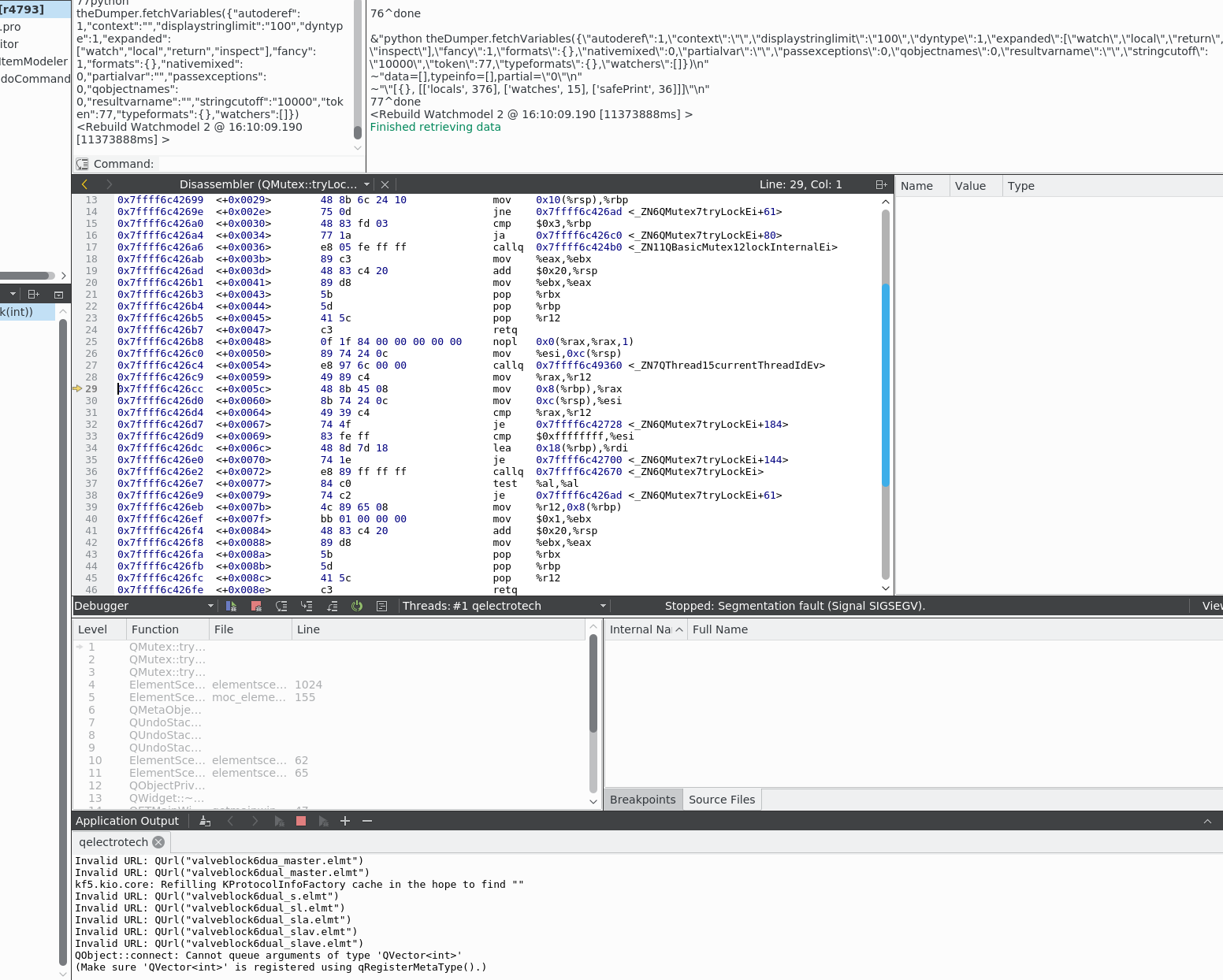1223x980 pixels.
Task: Click the Continue debugging icon
Action: 231,606
